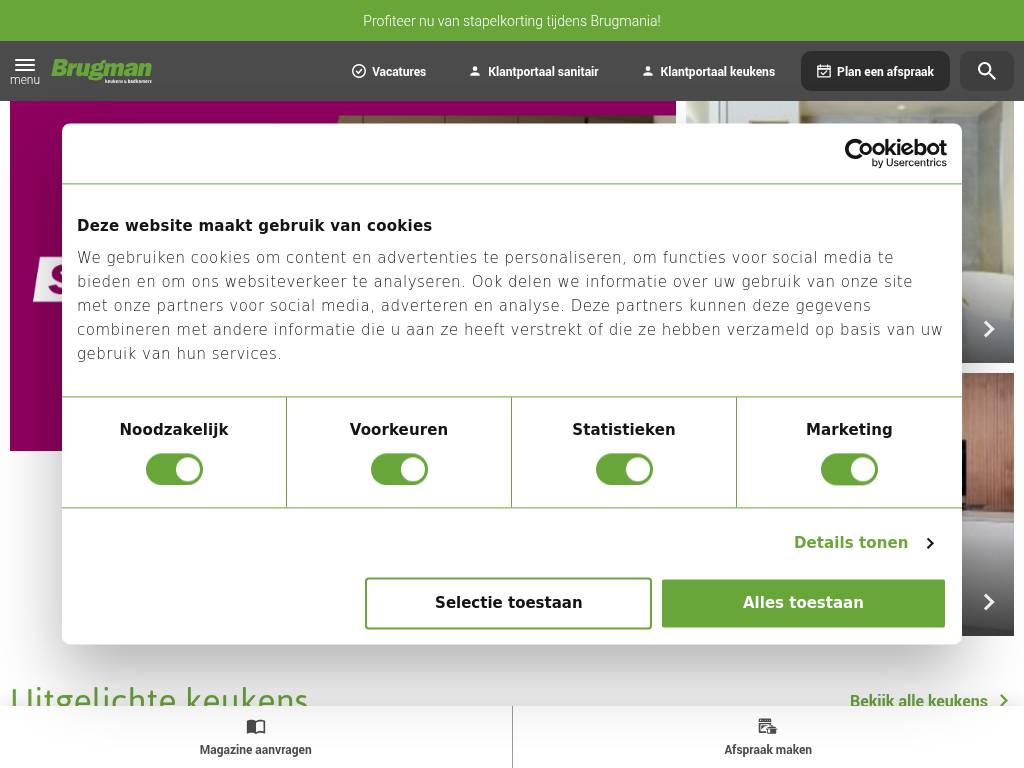The image size is (1024, 768).
Task: Click the calendar icon in Plan een afspraak
Action: [x=824, y=71]
